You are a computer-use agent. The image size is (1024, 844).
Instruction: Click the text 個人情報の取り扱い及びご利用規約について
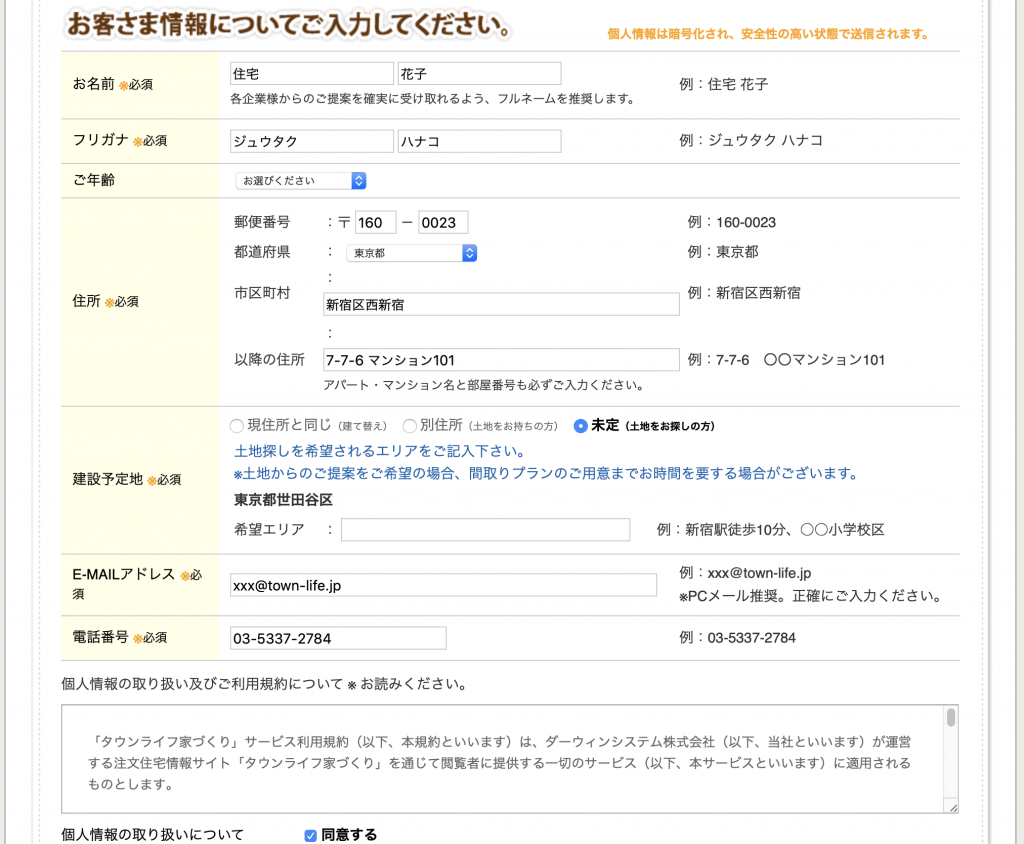[202, 684]
